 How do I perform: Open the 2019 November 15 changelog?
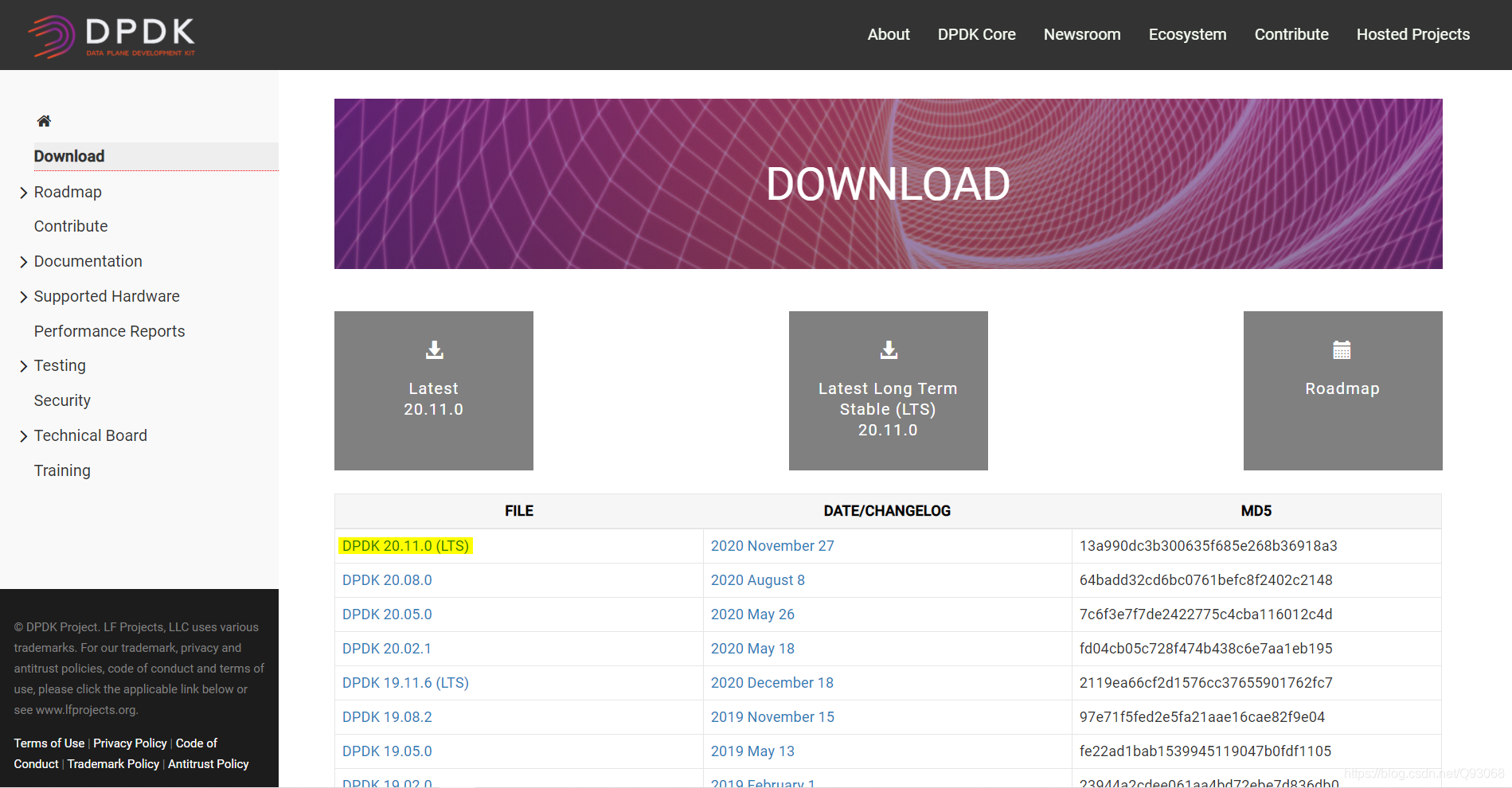coord(772,717)
